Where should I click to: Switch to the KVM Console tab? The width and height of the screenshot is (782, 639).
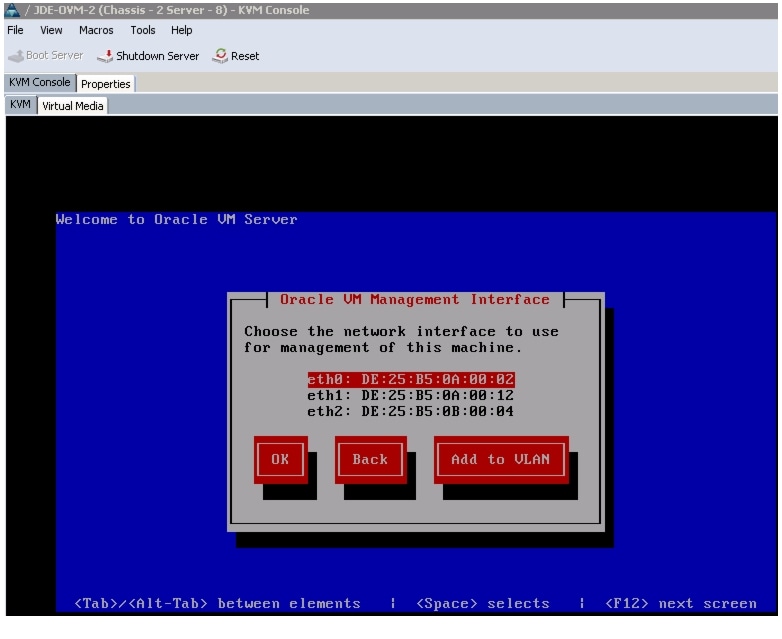[x=40, y=82]
